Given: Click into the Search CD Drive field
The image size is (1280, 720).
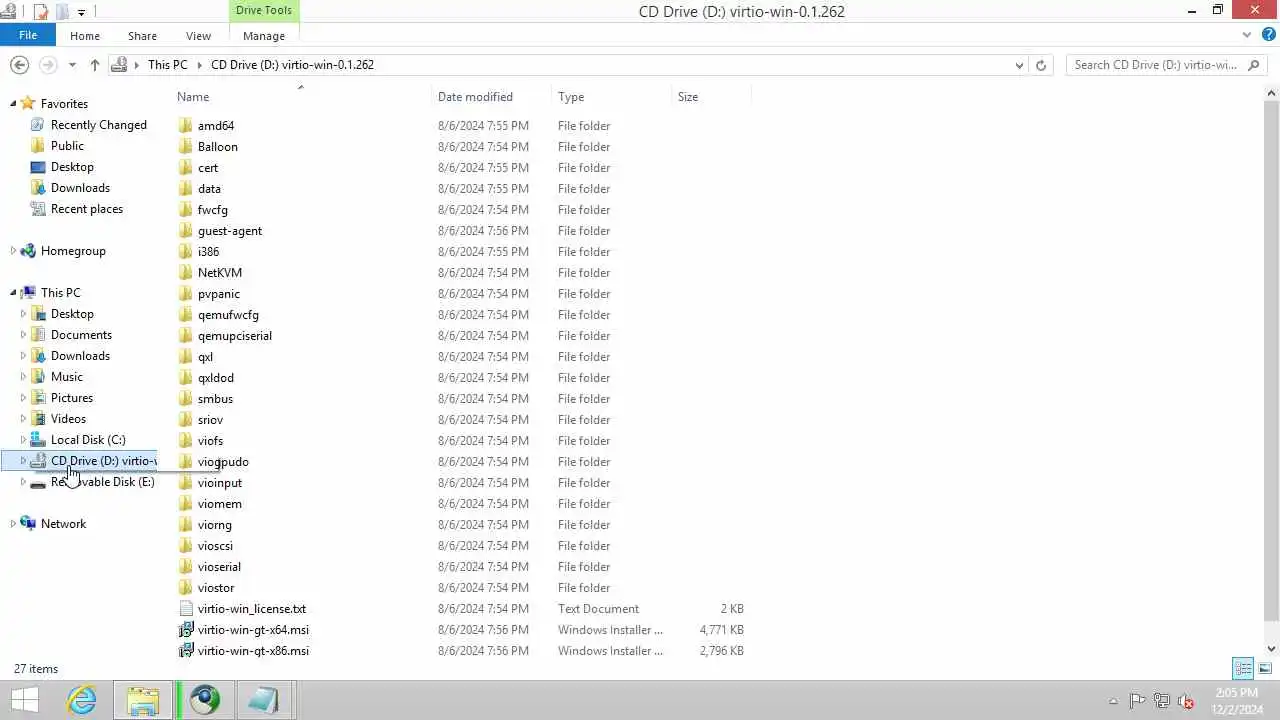Looking at the screenshot, I should (x=1155, y=65).
